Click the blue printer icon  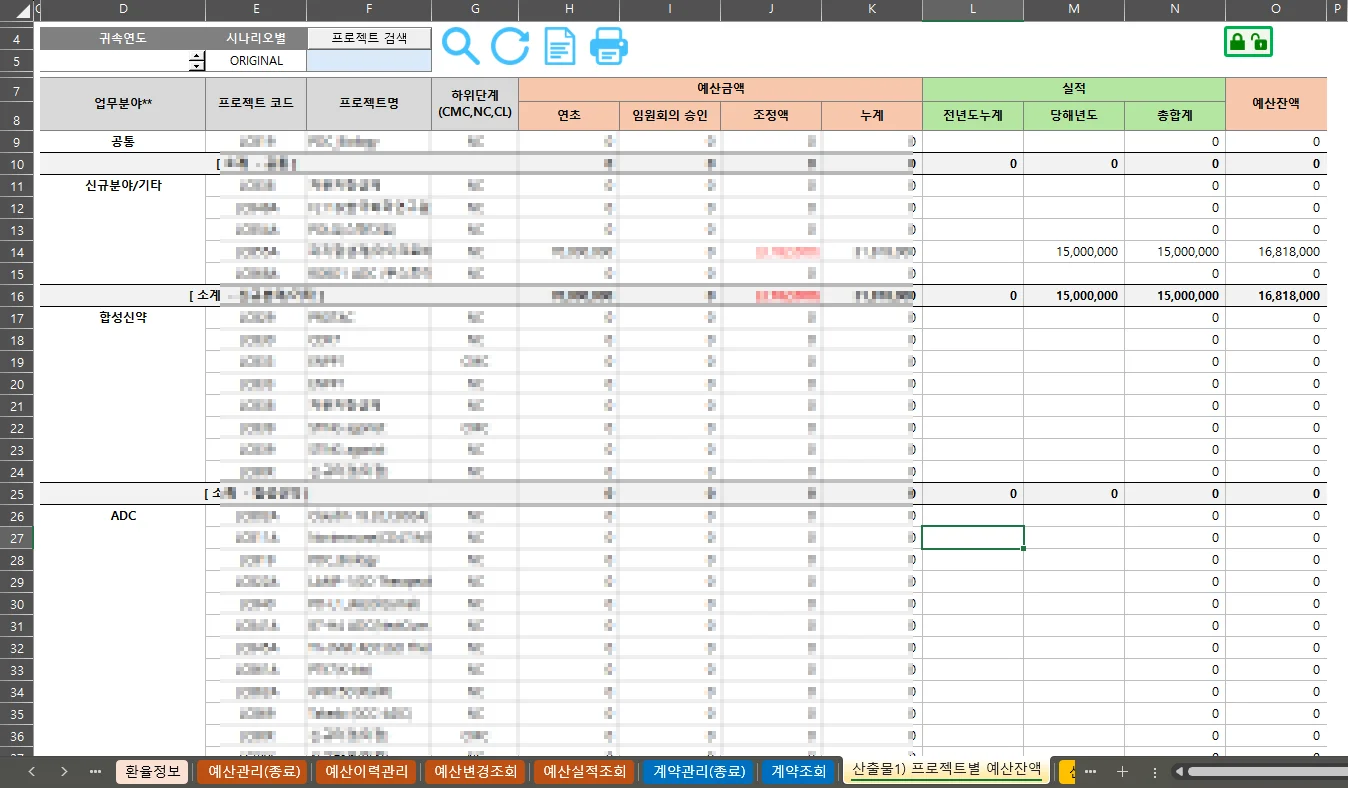point(608,47)
